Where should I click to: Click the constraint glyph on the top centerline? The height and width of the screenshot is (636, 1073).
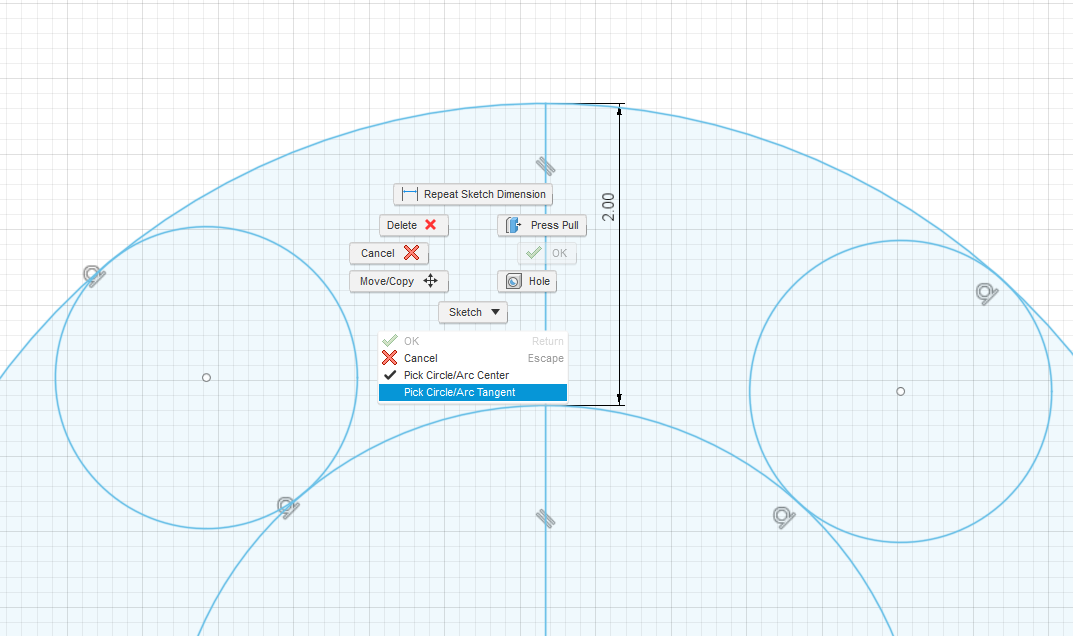pyautogui.click(x=544, y=166)
